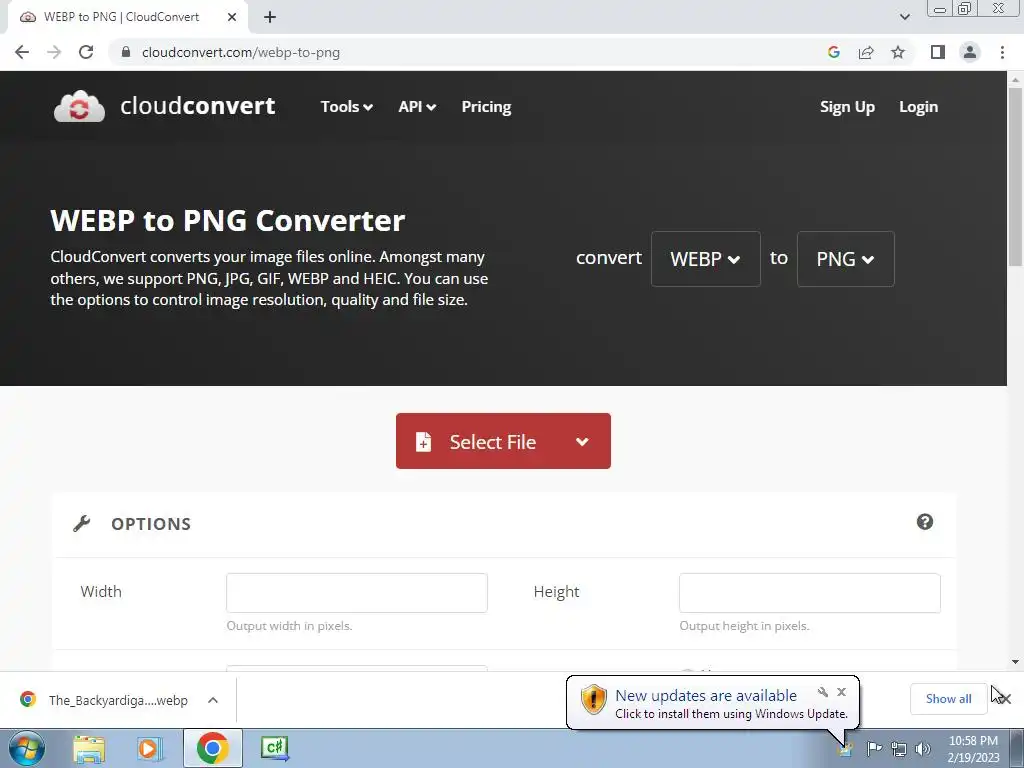Viewport: 1024px width, 768px height.
Task: Share this page via share icon
Action: (866, 52)
